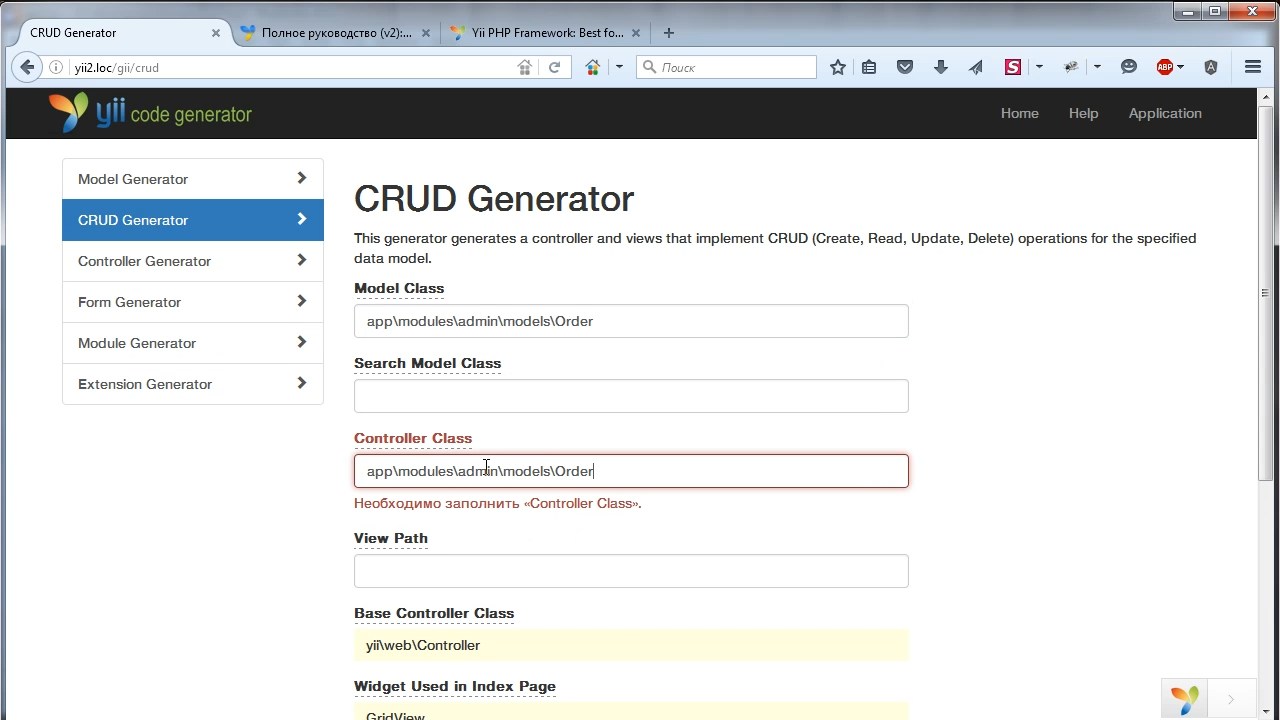The height and width of the screenshot is (720, 1280).
Task: Open the downloads arrow icon
Action: pos(940,67)
